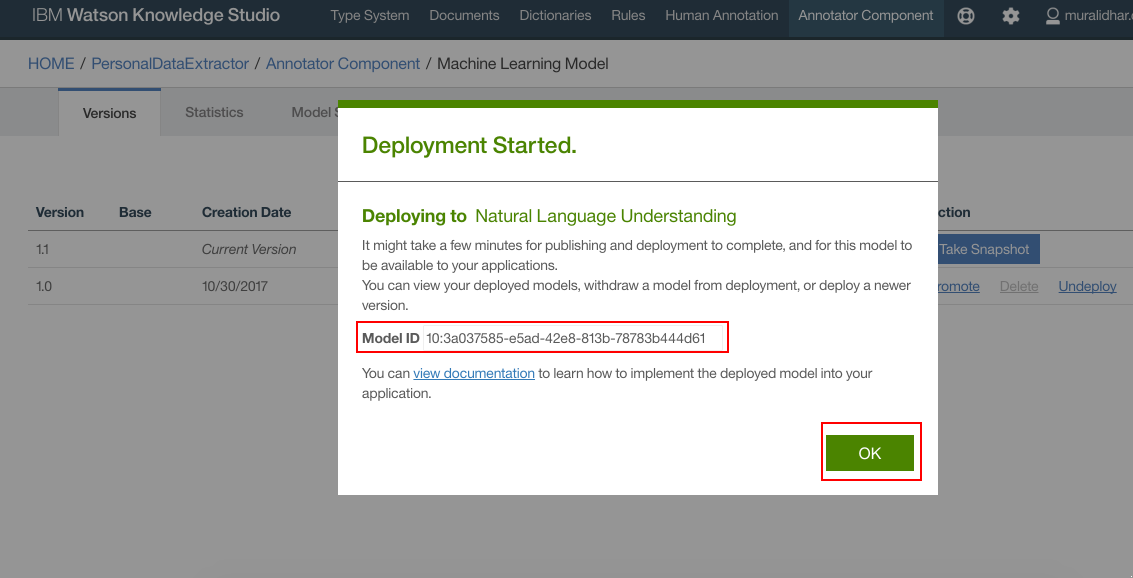1133x578 pixels.
Task: Open the Annotator Component breadcrumb link
Action: (x=343, y=64)
